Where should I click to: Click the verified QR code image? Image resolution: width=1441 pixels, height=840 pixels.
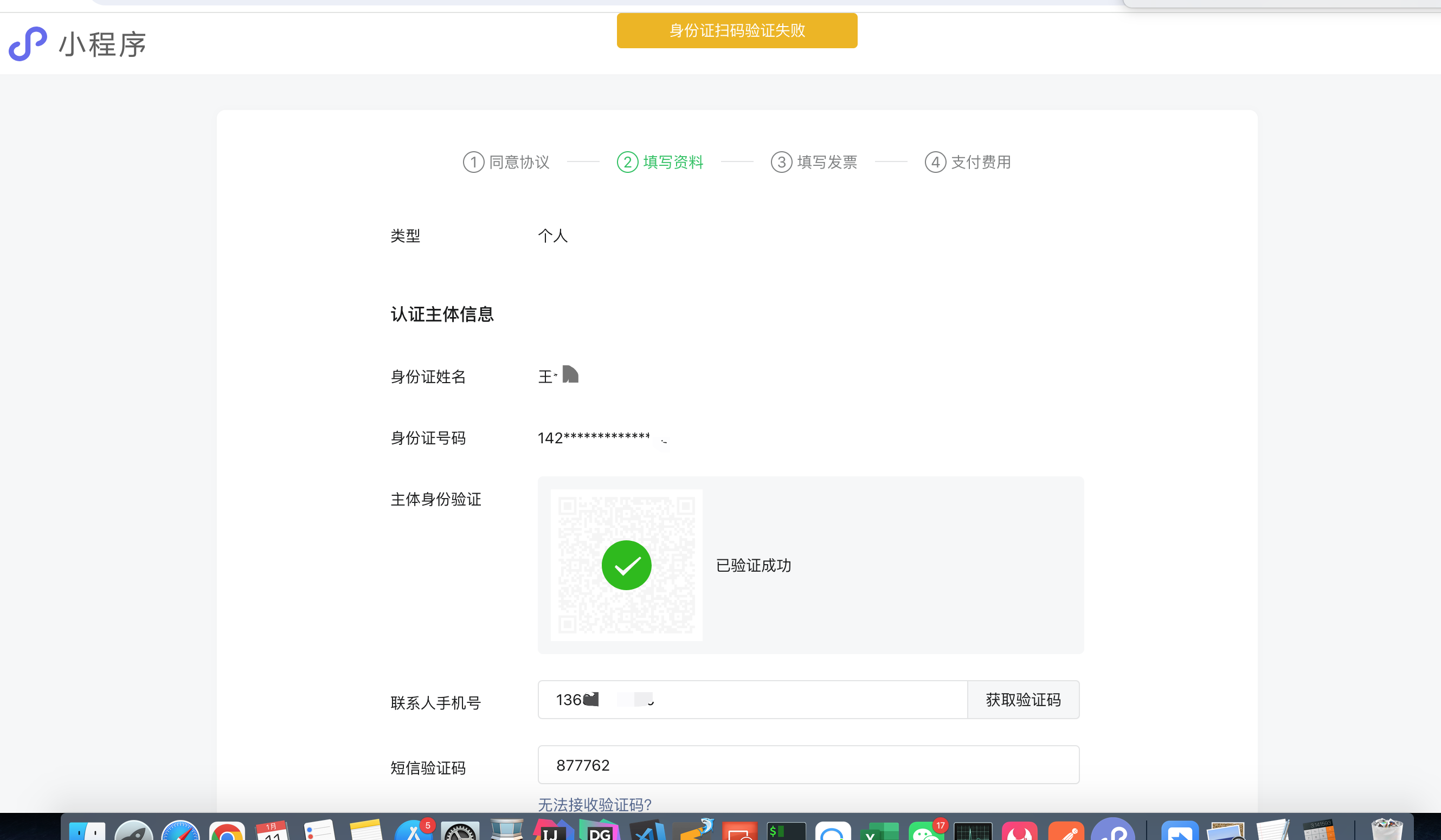(x=626, y=565)
